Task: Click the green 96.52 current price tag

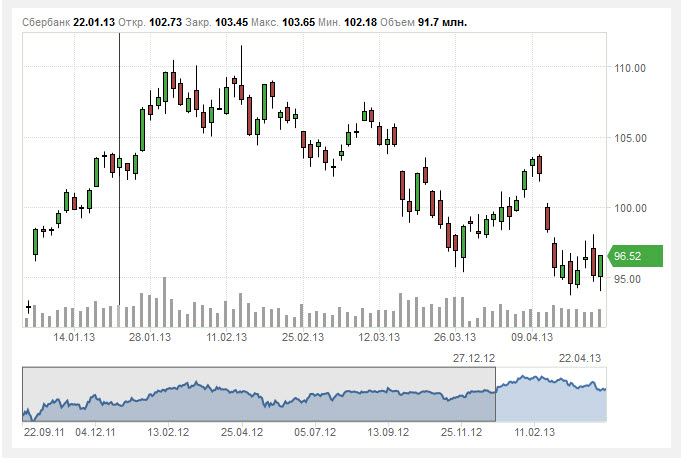Action: point(630,256)
